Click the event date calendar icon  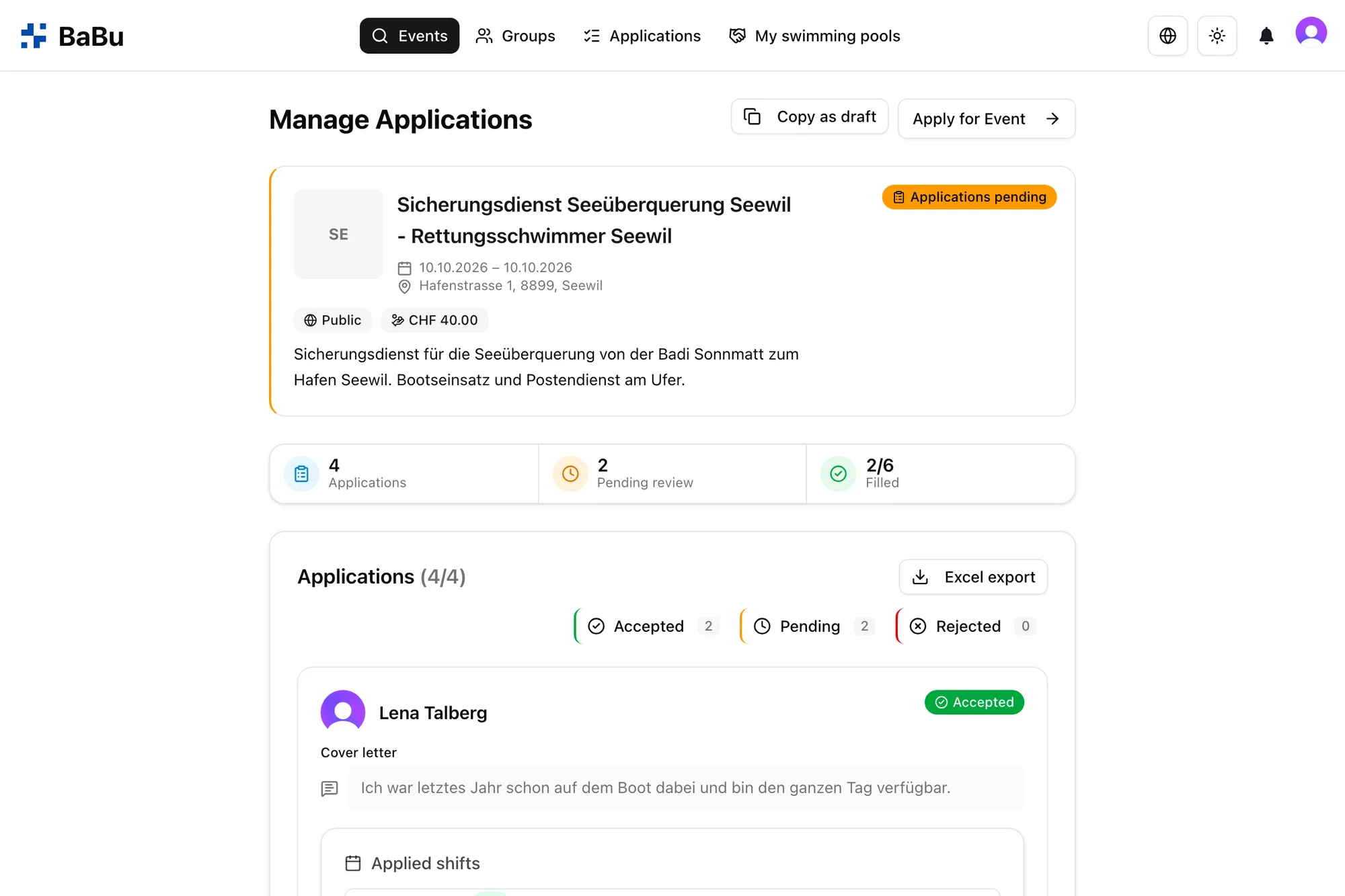pyautogui.click(x=404, y=268)
